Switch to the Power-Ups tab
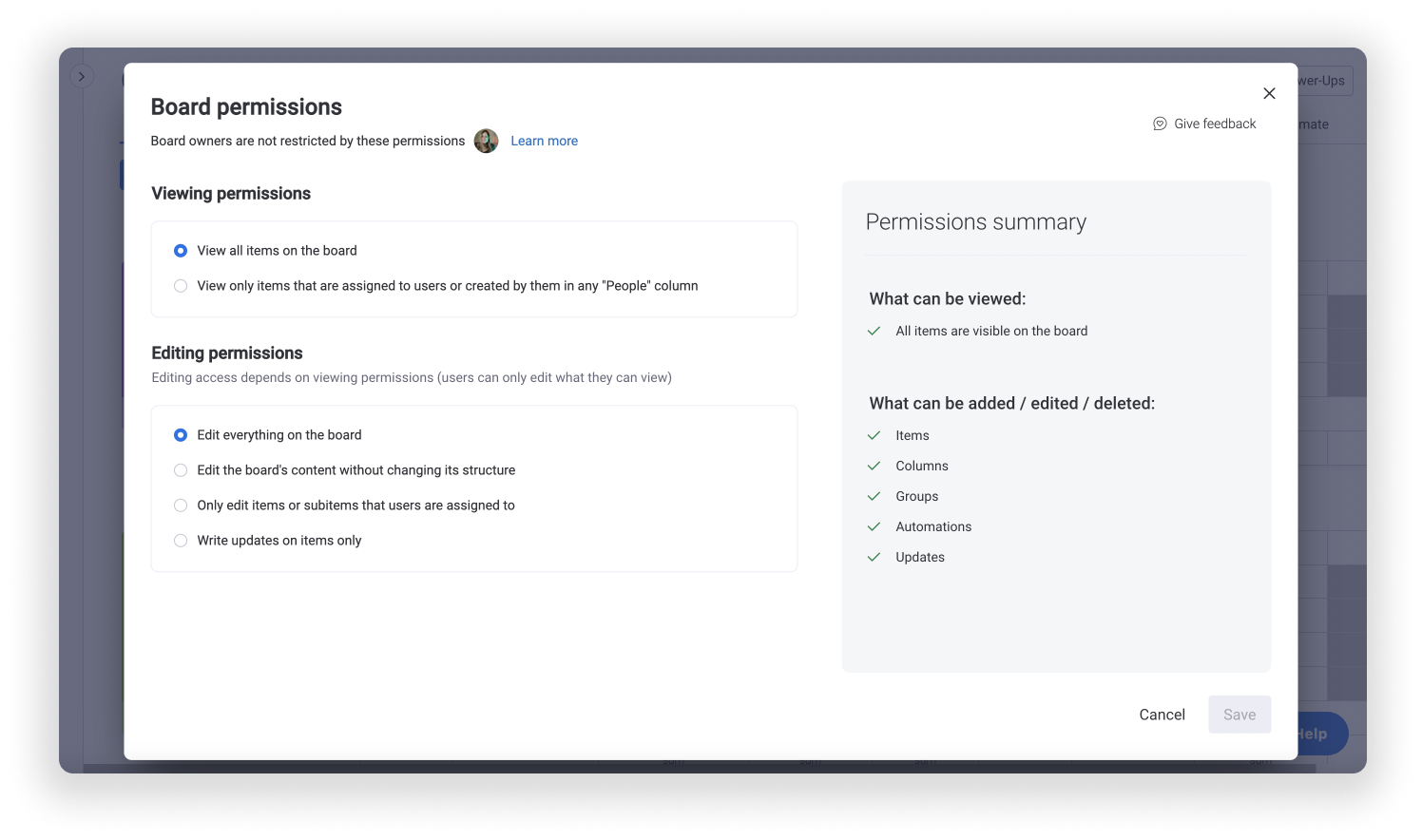The image size is (1422, 840). pos(1321,80)
